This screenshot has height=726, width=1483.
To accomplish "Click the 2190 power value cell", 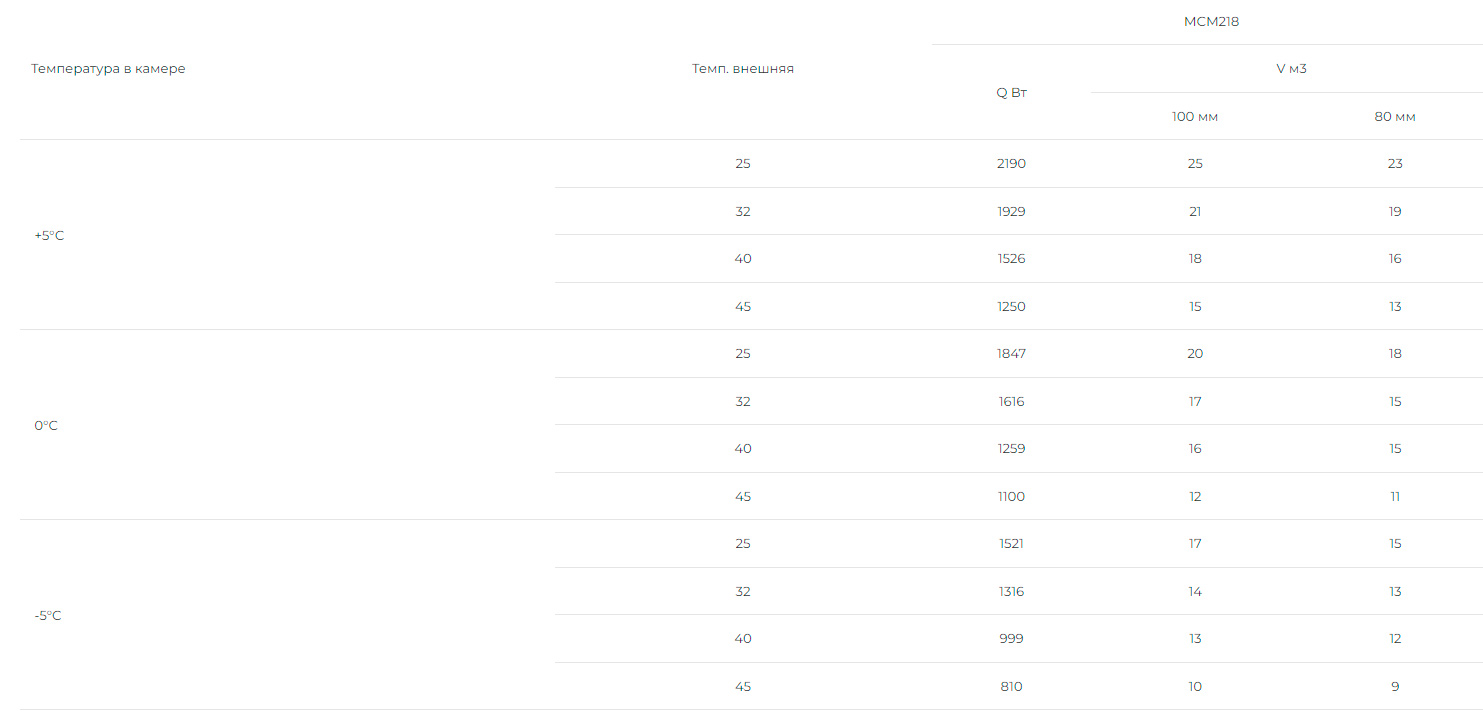I will point(1011,164).
